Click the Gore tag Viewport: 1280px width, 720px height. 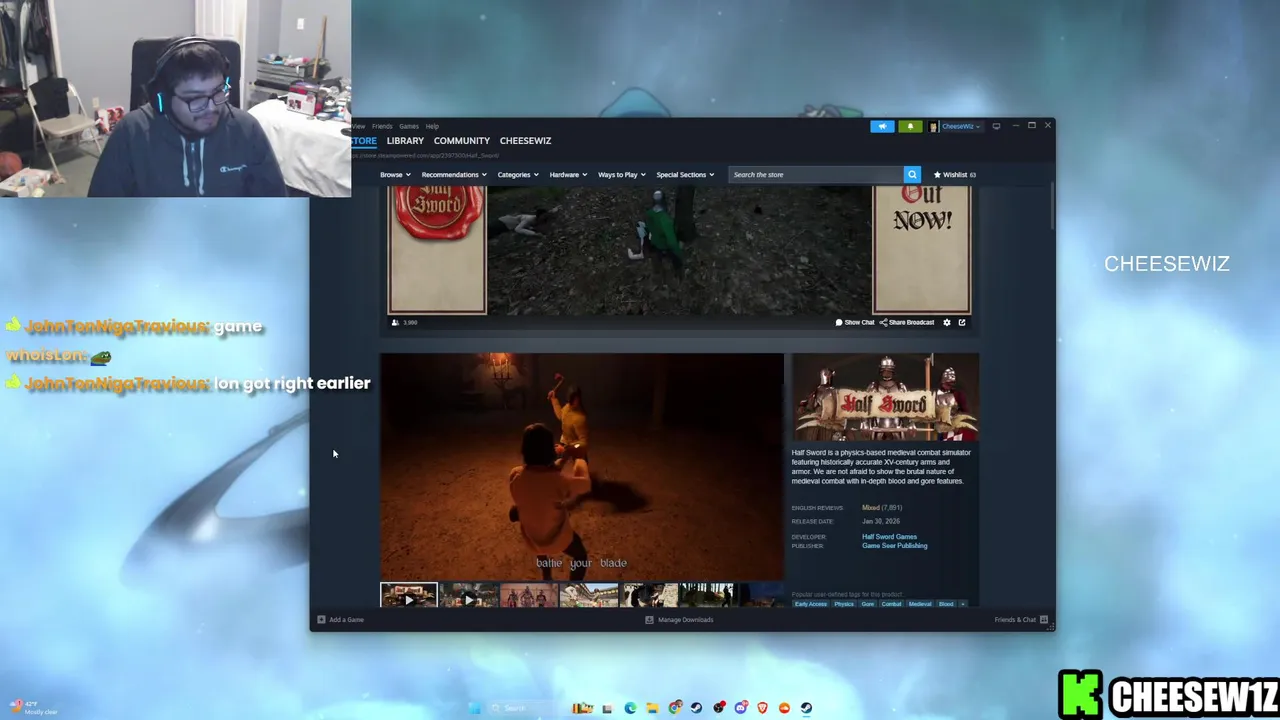(x=868, y=604)
